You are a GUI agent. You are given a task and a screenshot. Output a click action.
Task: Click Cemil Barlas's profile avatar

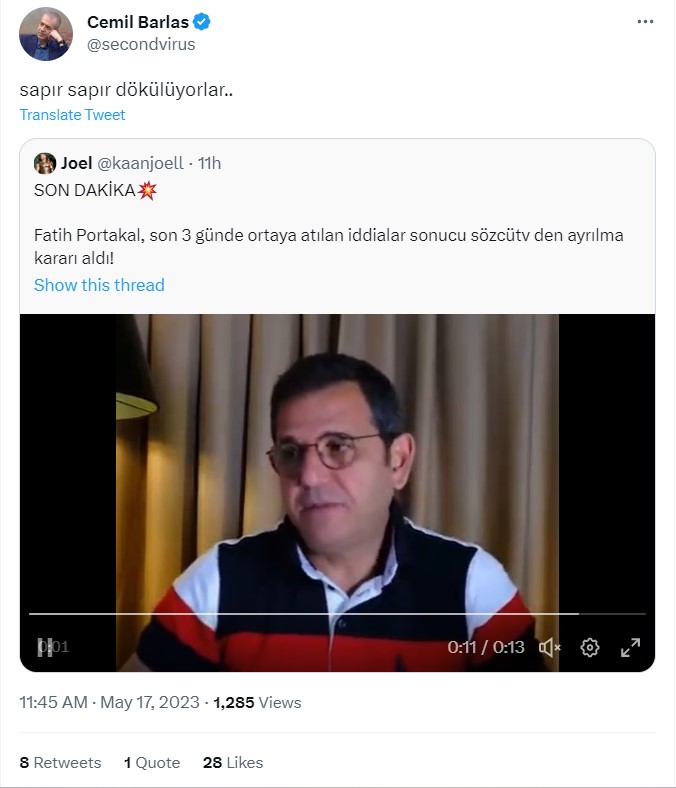click(x=46, y=33)
